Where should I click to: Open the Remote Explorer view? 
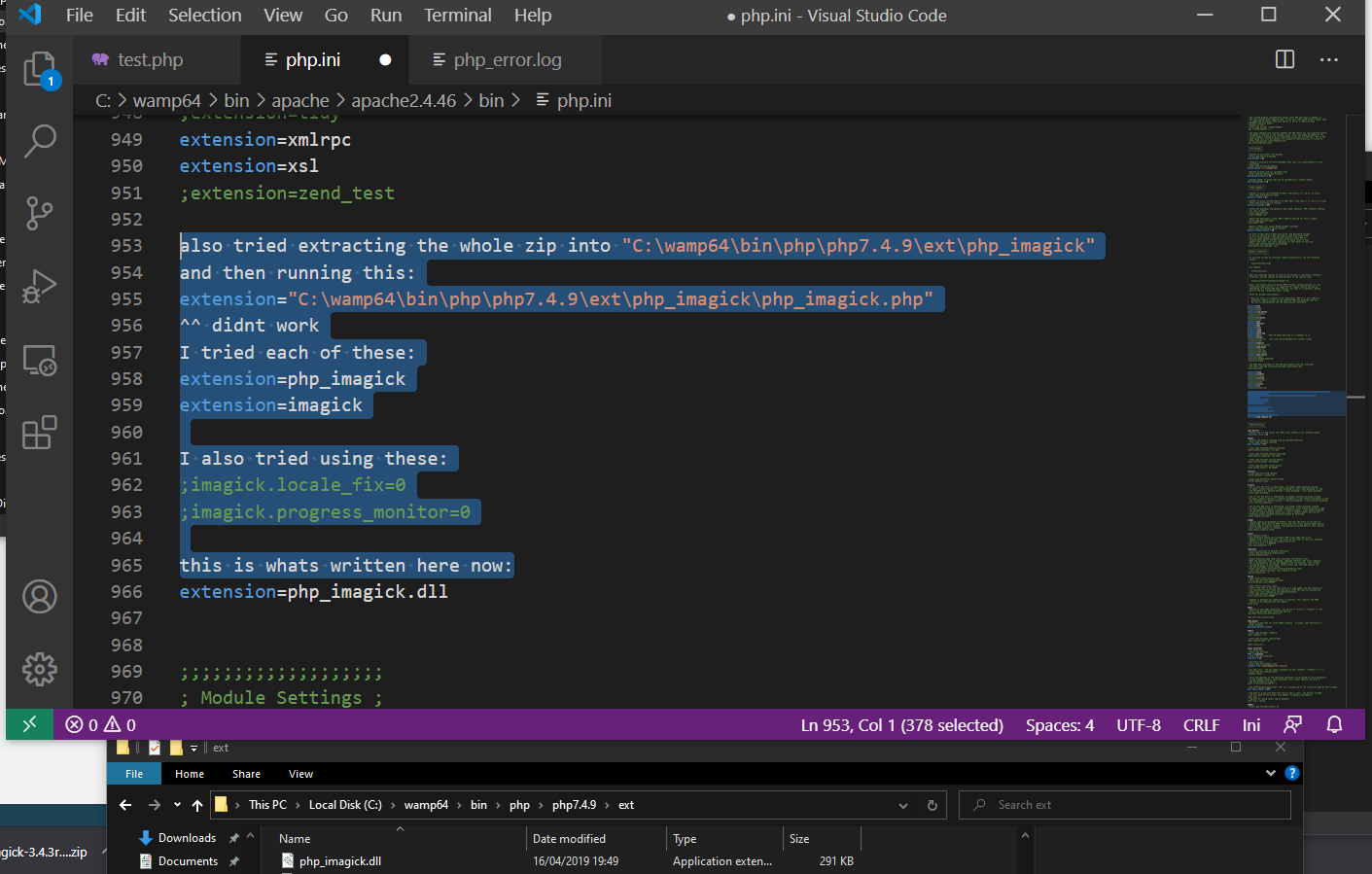pos(40,361)
